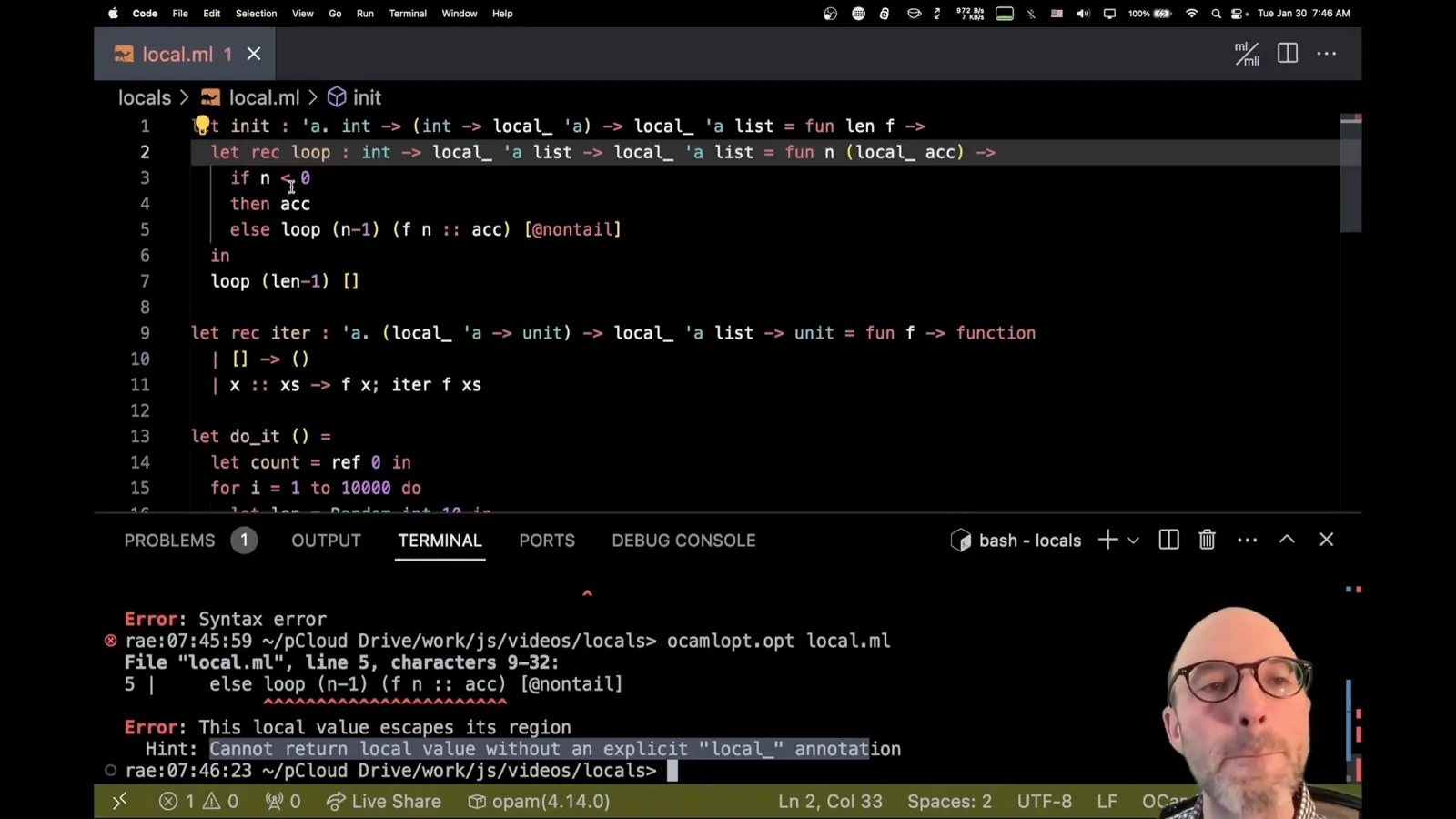This screenshot has width=1456, height=819.
Task: Open editor More Actions ellipsis menu
Action: click(1327, 54)
